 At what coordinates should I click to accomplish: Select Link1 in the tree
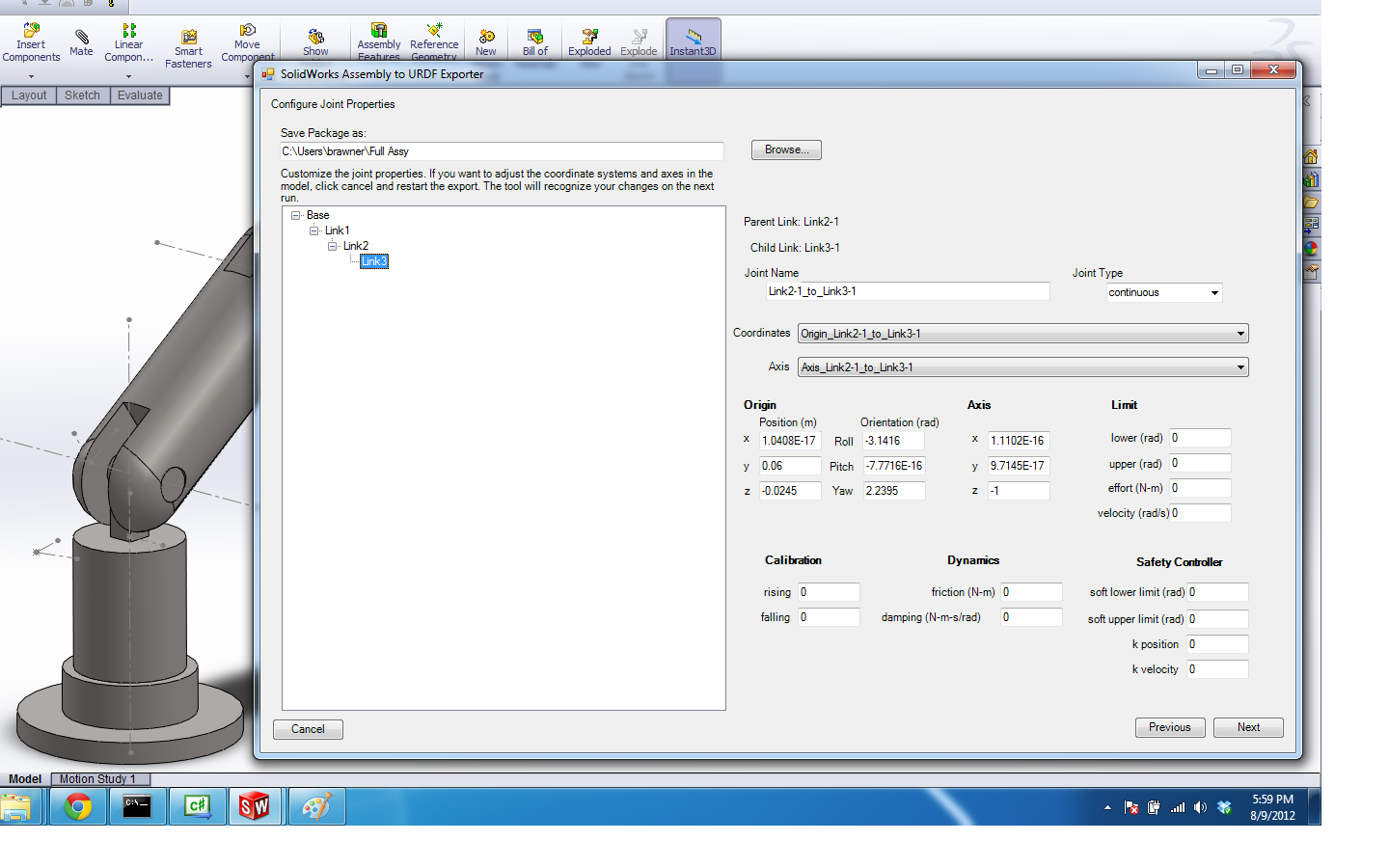point(337,231)
